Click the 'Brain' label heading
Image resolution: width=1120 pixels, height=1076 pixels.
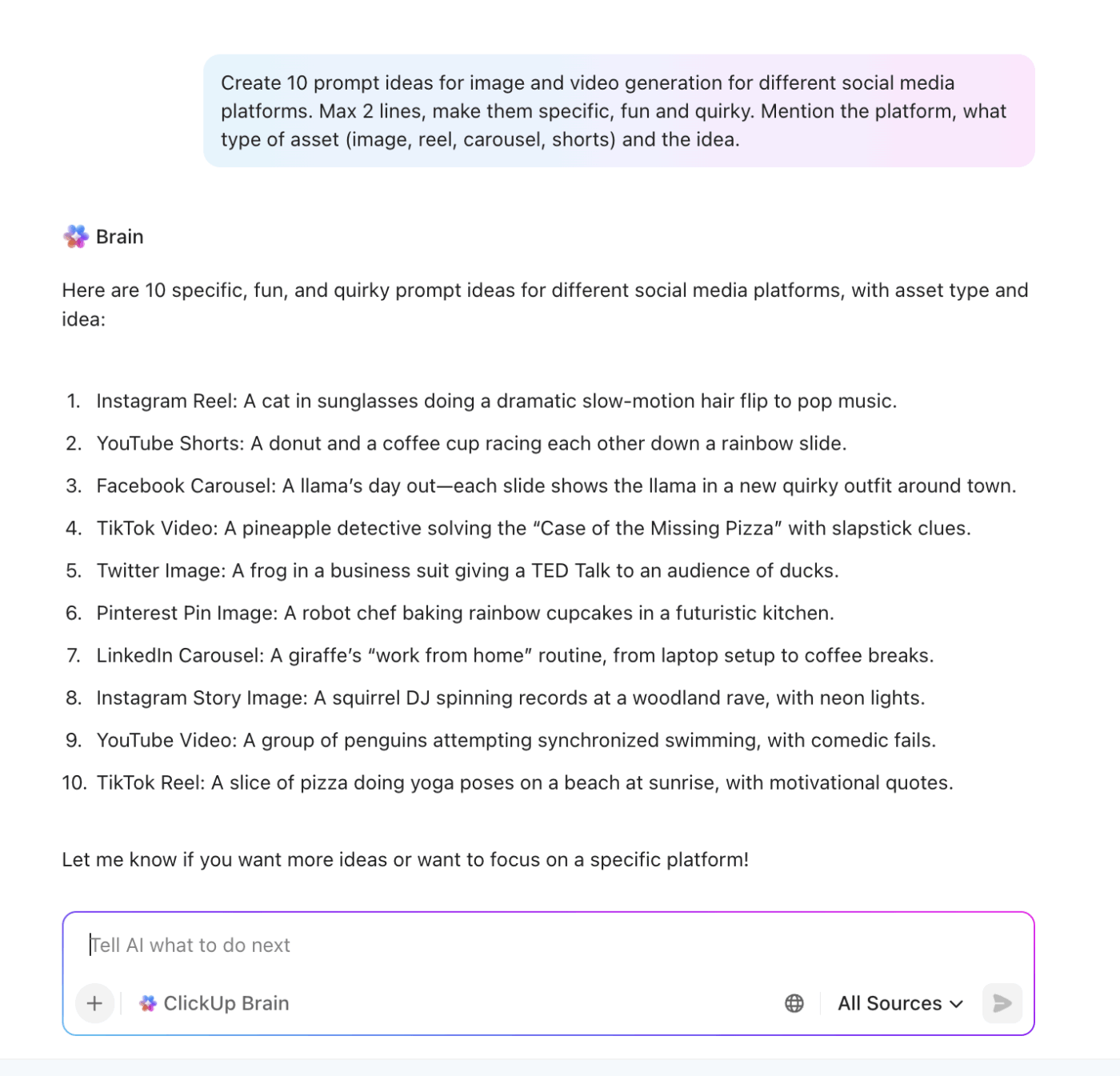[x=118, y=236]
